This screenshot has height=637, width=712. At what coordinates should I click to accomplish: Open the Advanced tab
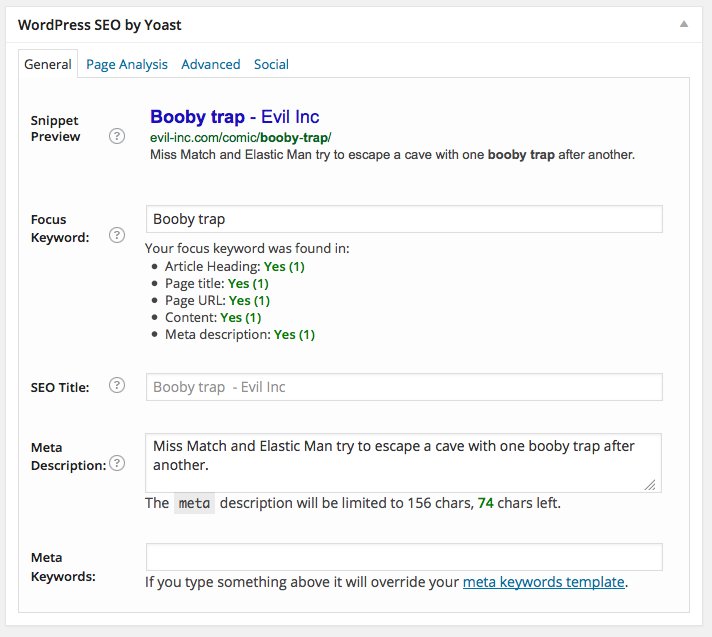[210, 64]
